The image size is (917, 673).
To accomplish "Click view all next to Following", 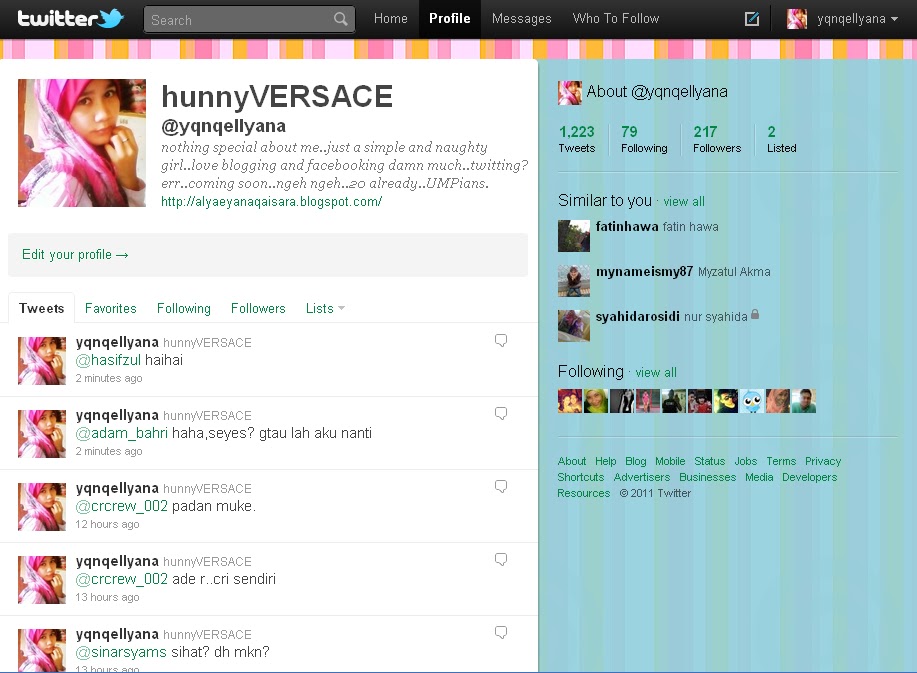I will 656,372.
